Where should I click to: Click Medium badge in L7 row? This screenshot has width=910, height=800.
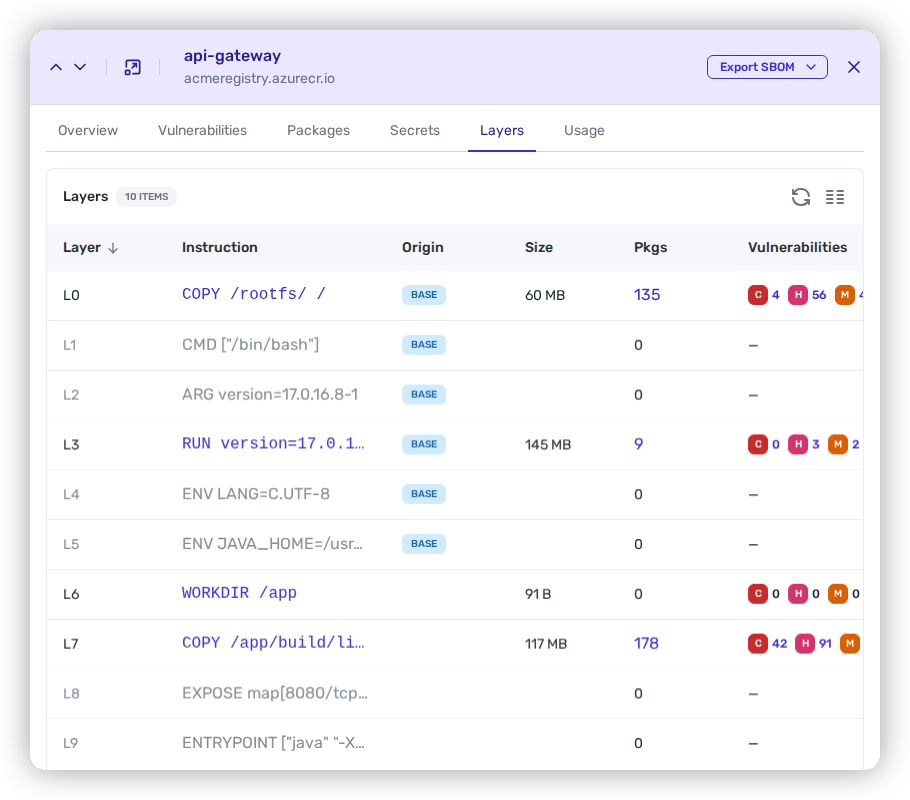tap(850, 643)
